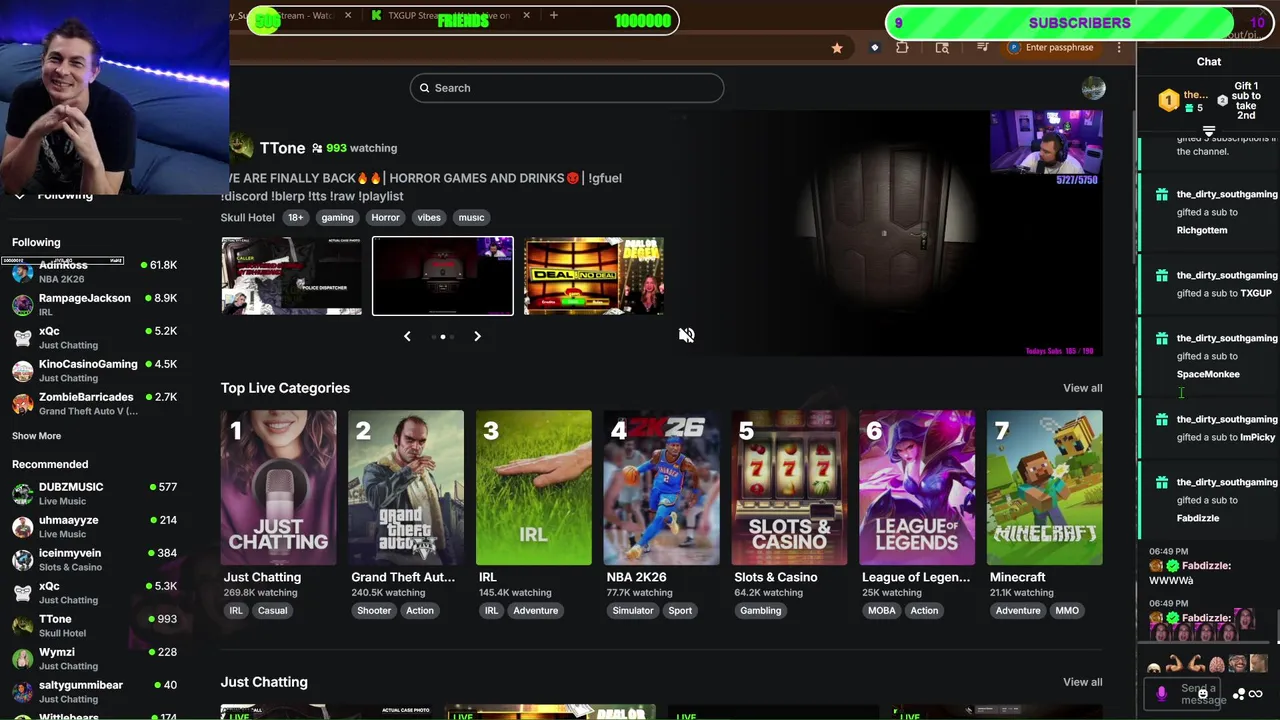Click Richgottem gifted sub recipient name
The width and height of the screenshot is (1280, 720).
(1202, 230)
